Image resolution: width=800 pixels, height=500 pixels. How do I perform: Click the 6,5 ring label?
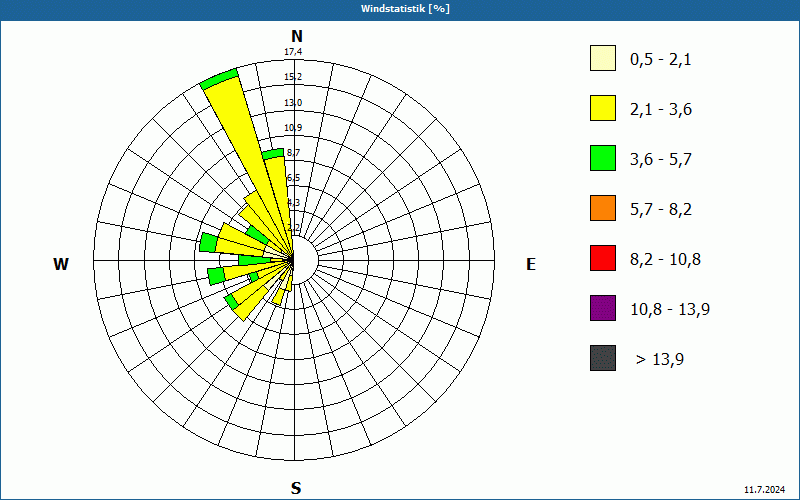pyautogui.click(x=293, y=178)
